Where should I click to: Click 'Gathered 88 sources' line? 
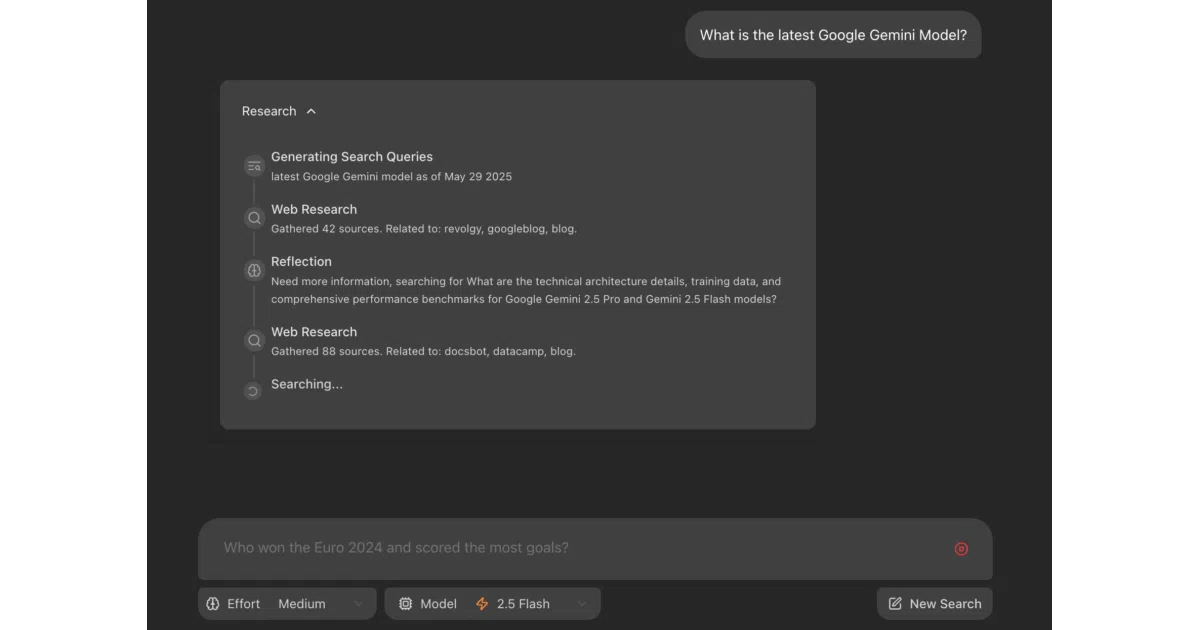tap(423, 352)
